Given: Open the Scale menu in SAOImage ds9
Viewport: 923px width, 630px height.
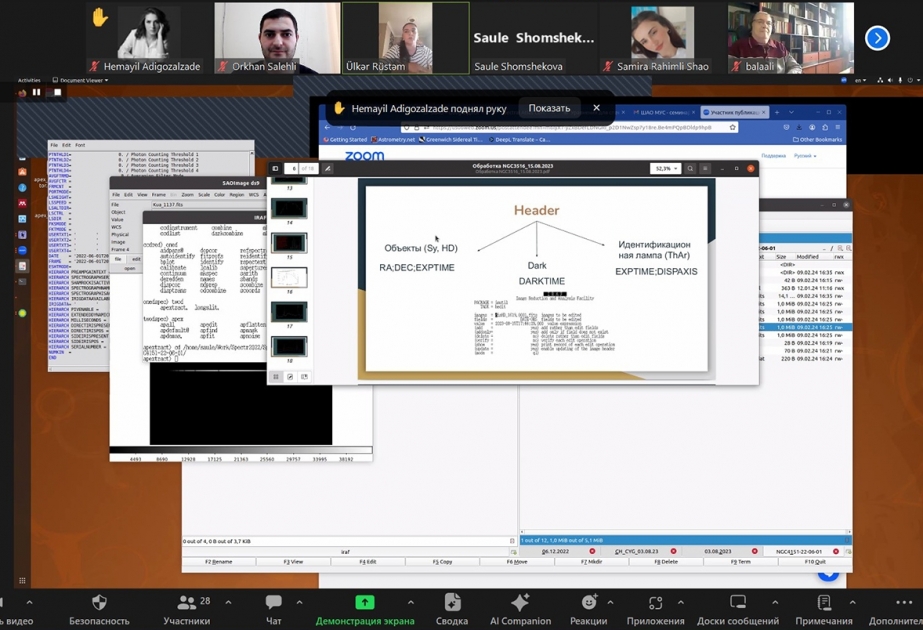Looking at the screenshot, I should click(x=204, y=194).
